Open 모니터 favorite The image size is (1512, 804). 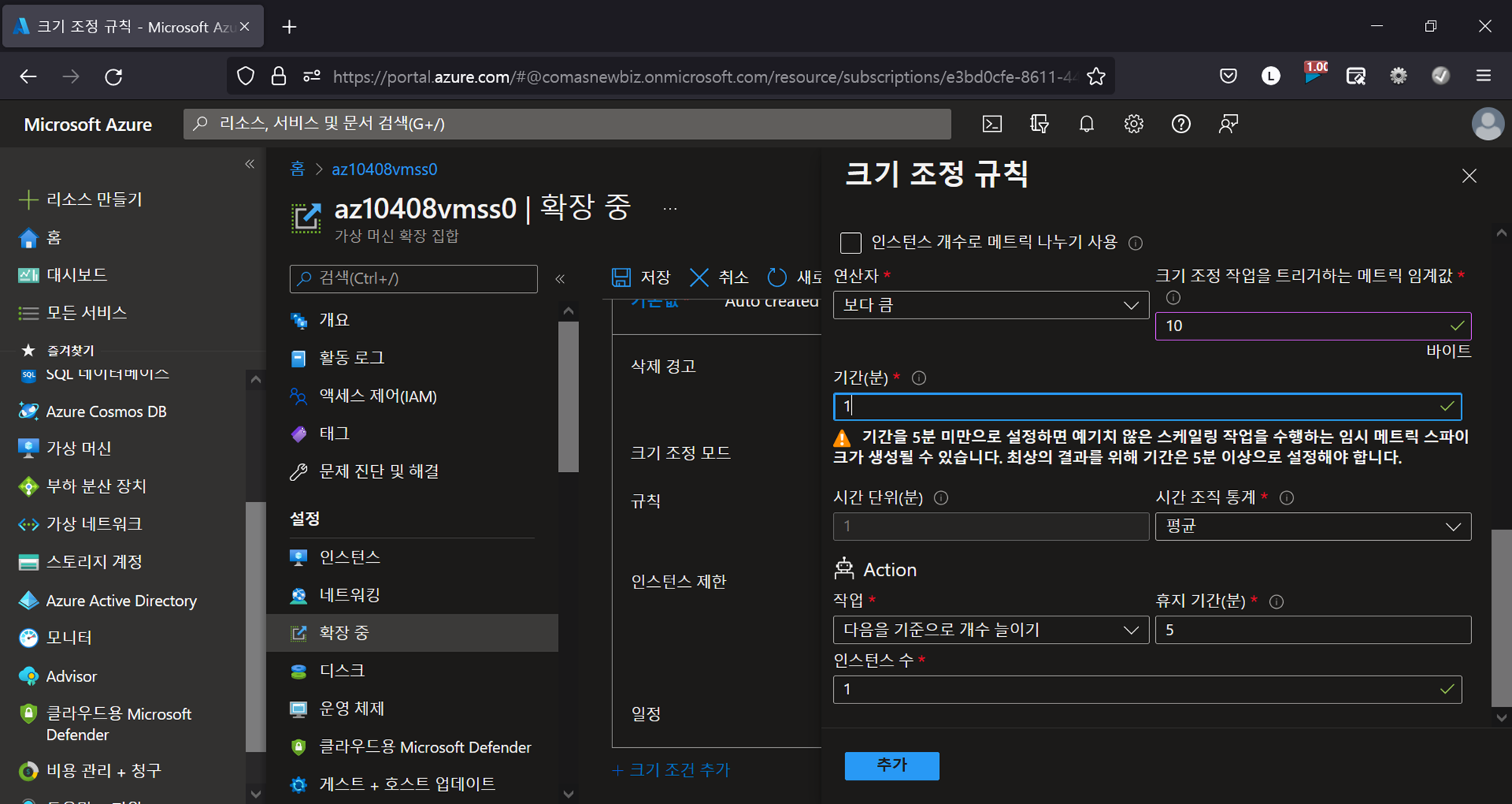click(55, 638)
